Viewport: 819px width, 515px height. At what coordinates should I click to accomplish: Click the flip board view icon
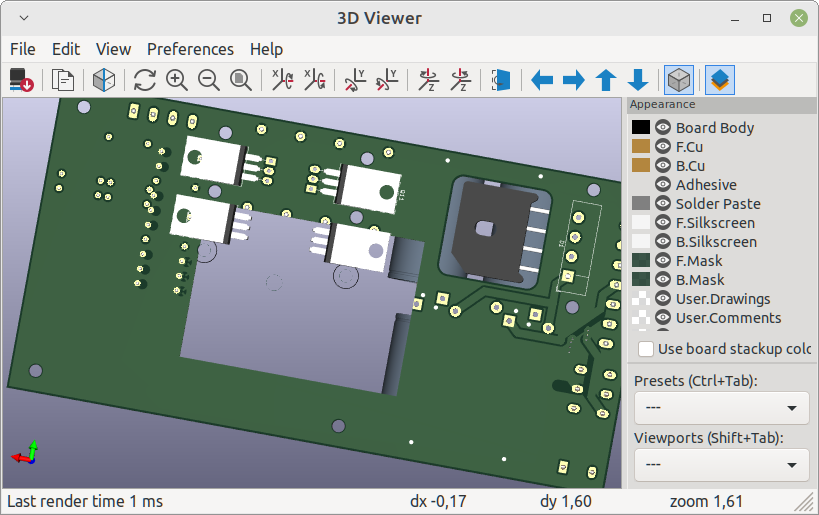[x=501, y=80]
